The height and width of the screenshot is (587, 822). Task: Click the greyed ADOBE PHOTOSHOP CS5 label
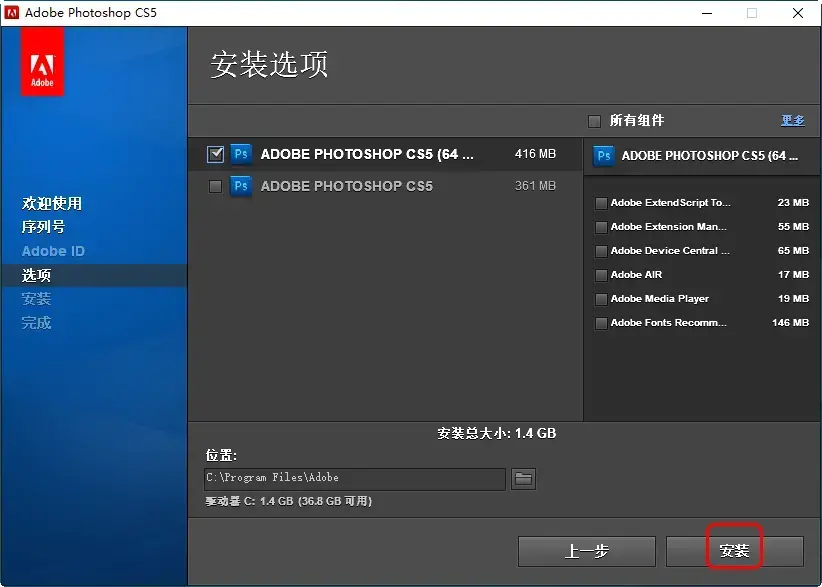[347, 186]
